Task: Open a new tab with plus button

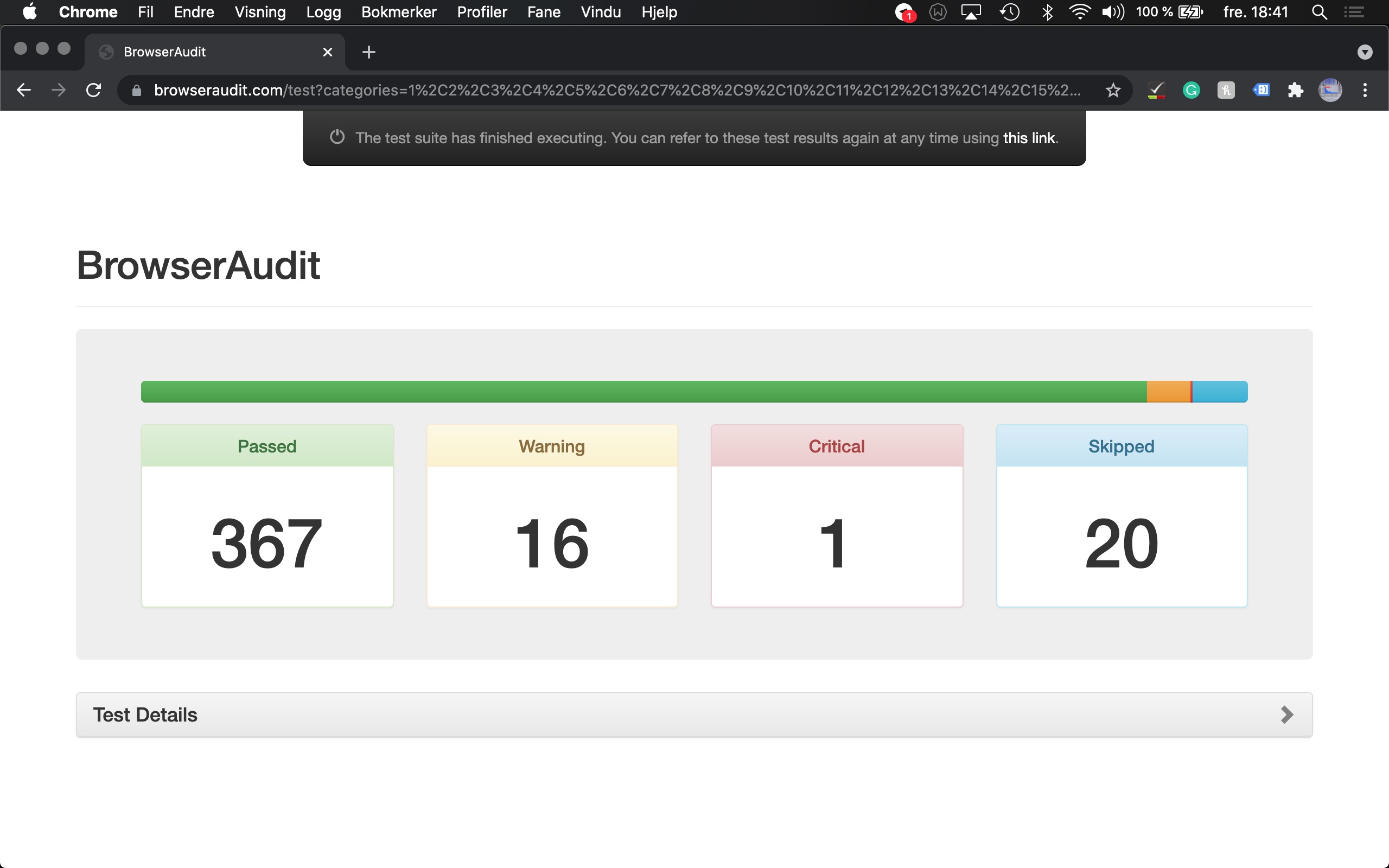Action: pos(368,52)
